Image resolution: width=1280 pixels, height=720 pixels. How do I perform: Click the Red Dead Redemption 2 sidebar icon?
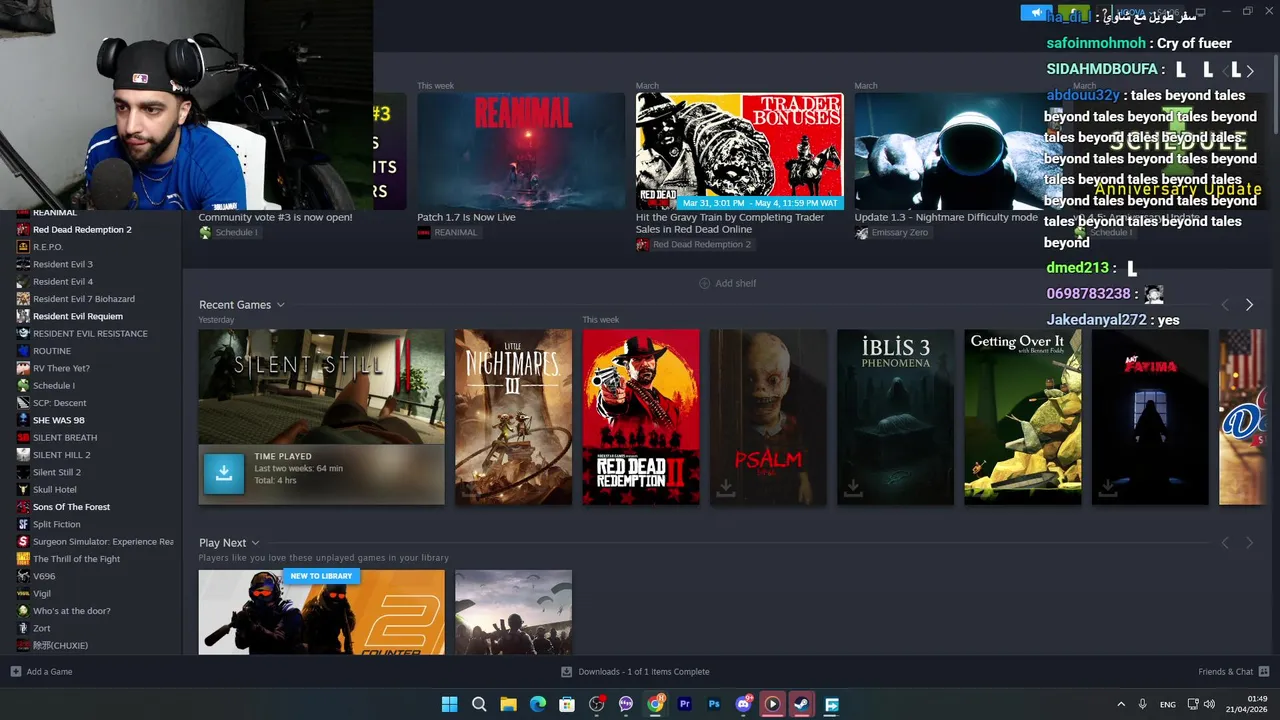click(x=23, y=229)
